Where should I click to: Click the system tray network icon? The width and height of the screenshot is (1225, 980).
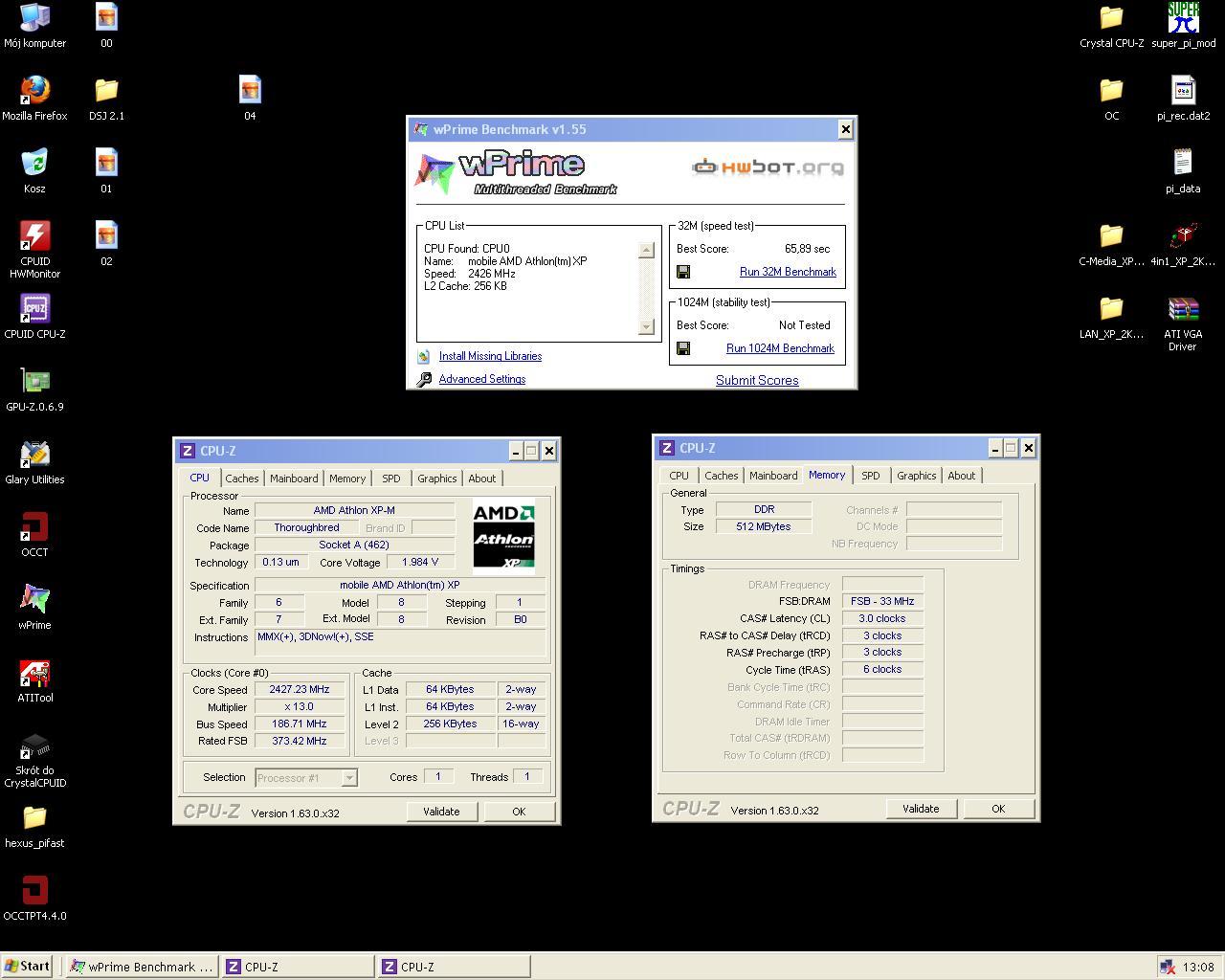click(1167, 967)
